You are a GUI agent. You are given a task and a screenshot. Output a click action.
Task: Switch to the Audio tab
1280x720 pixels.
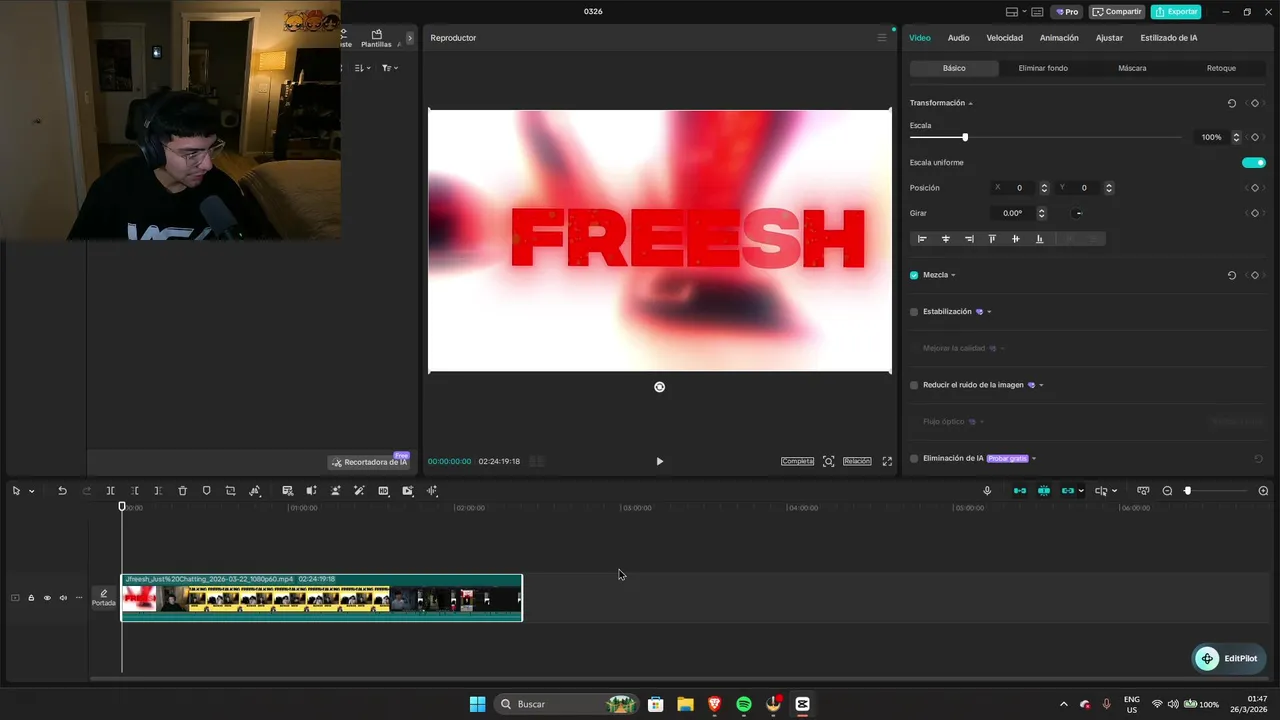[958, 38]
